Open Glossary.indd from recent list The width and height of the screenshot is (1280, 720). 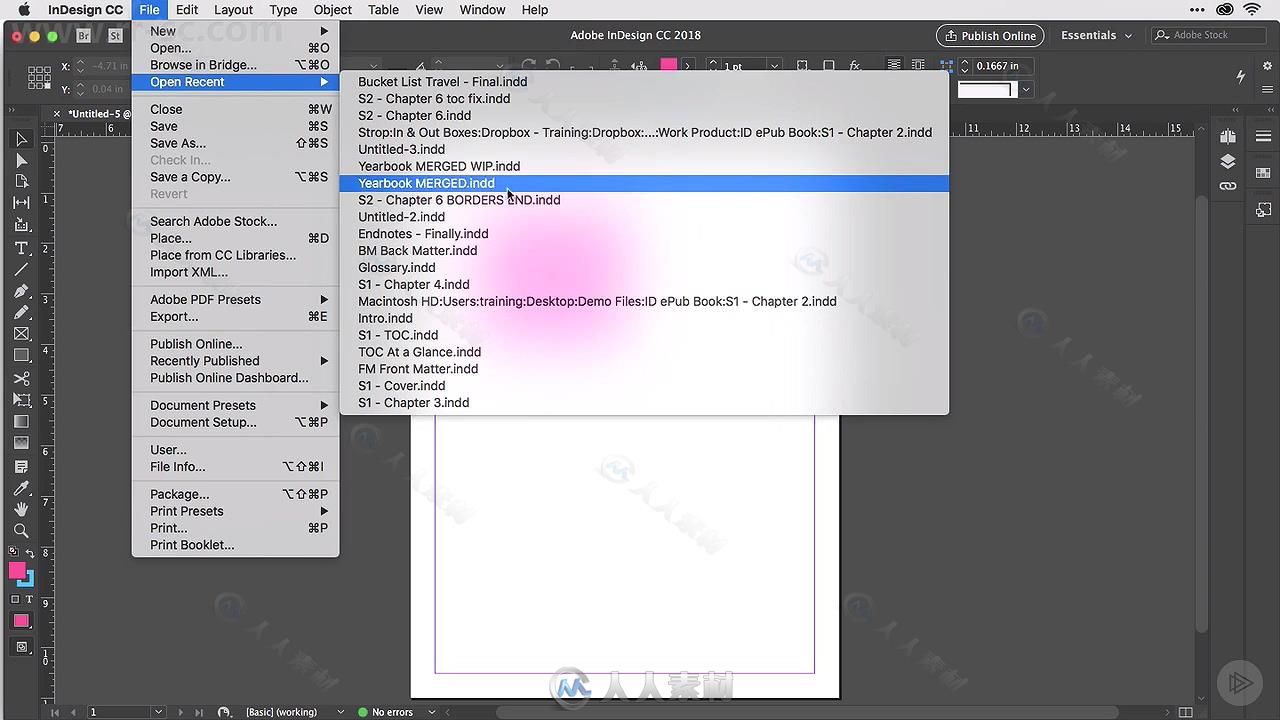(x=644, y=267)
